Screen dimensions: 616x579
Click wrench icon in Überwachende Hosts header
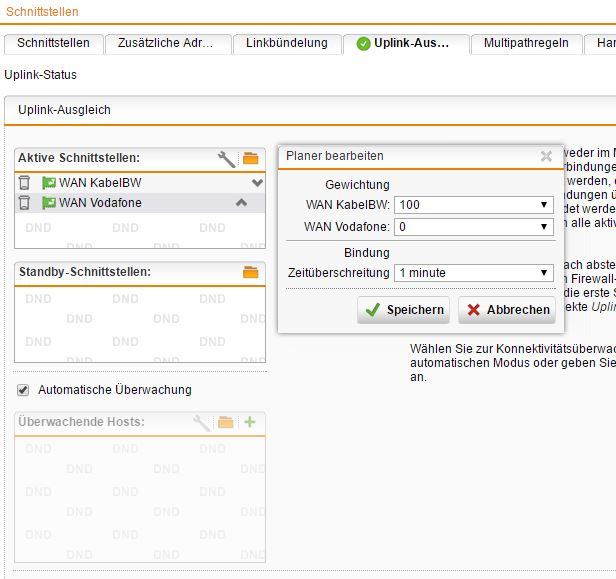point(201,422)
